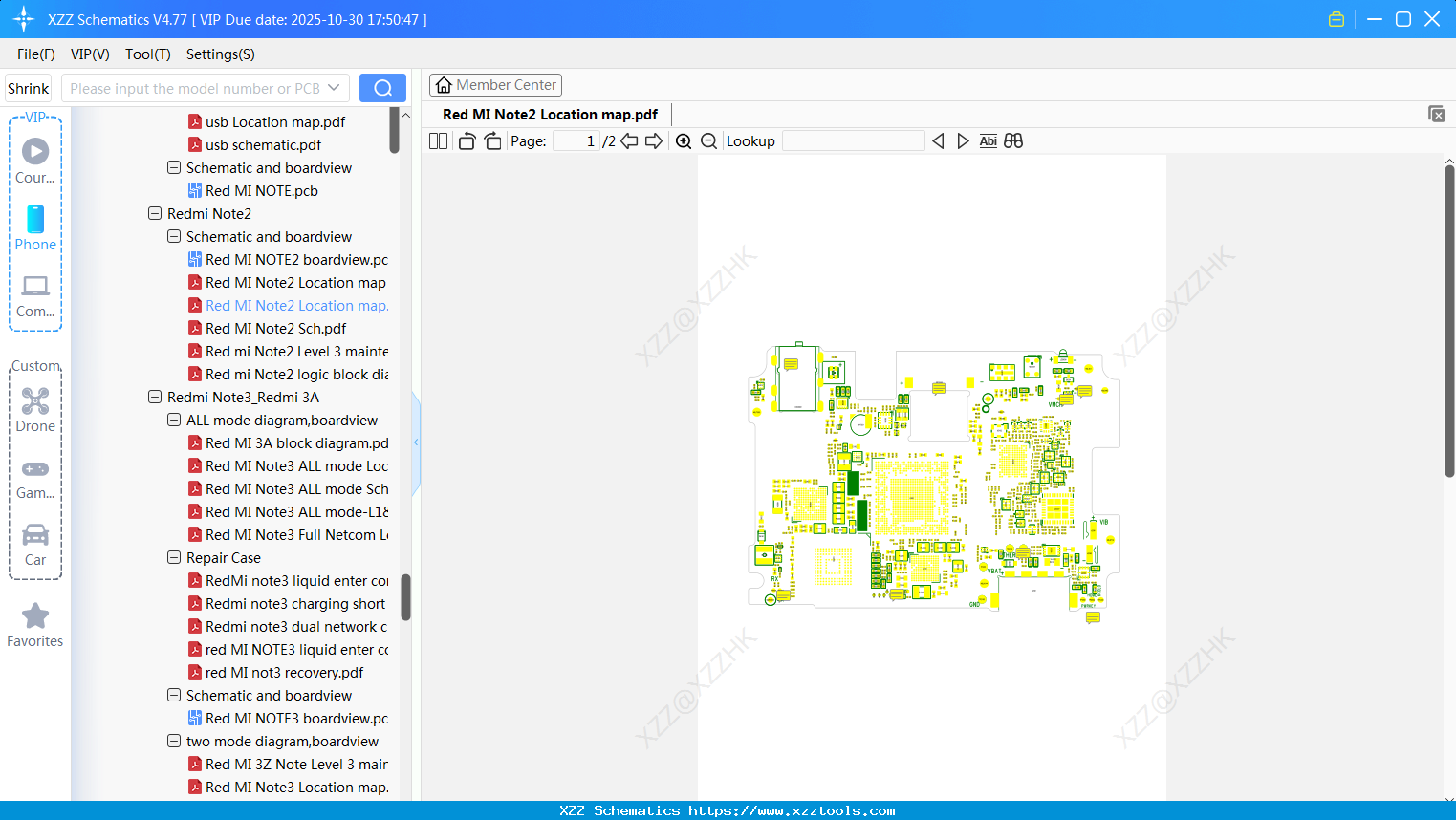
Task: Toggle the Abi whole-word search option
Action: [x=988, y=140]
